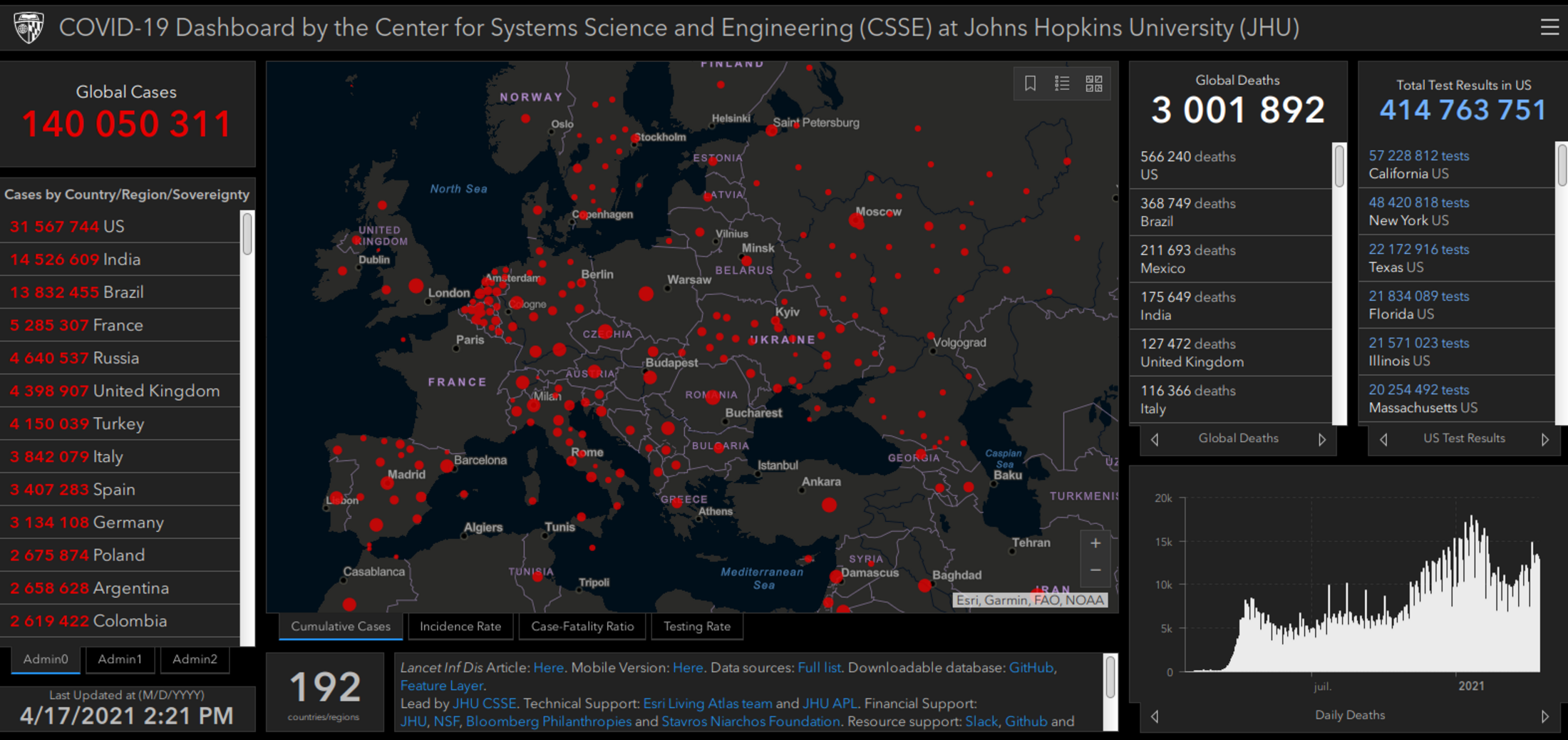Advance US Test Results to next panel

click(1545, 439)
